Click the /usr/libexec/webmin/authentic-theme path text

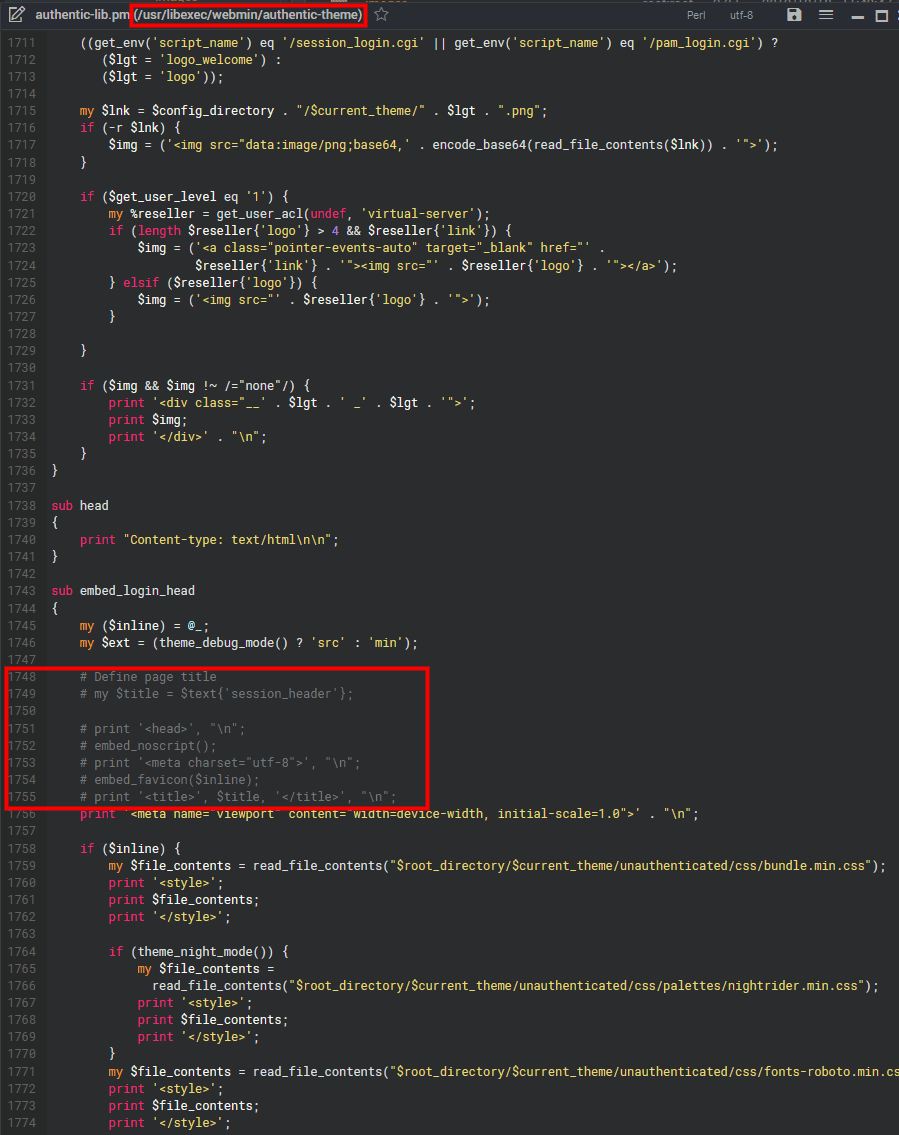[x=248, y=14]
